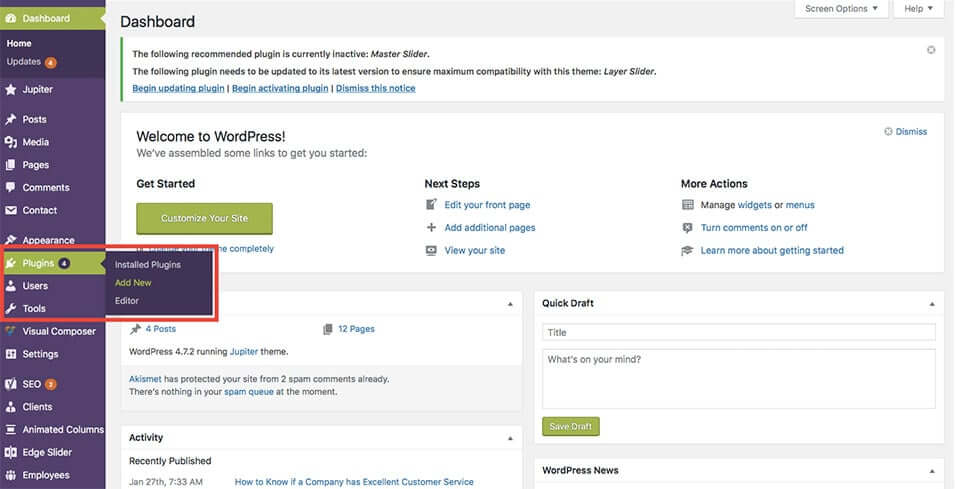The height and width of the screenshot is (489, 955).
Task: Open plugin Editor submenu item
Action: 127,301
